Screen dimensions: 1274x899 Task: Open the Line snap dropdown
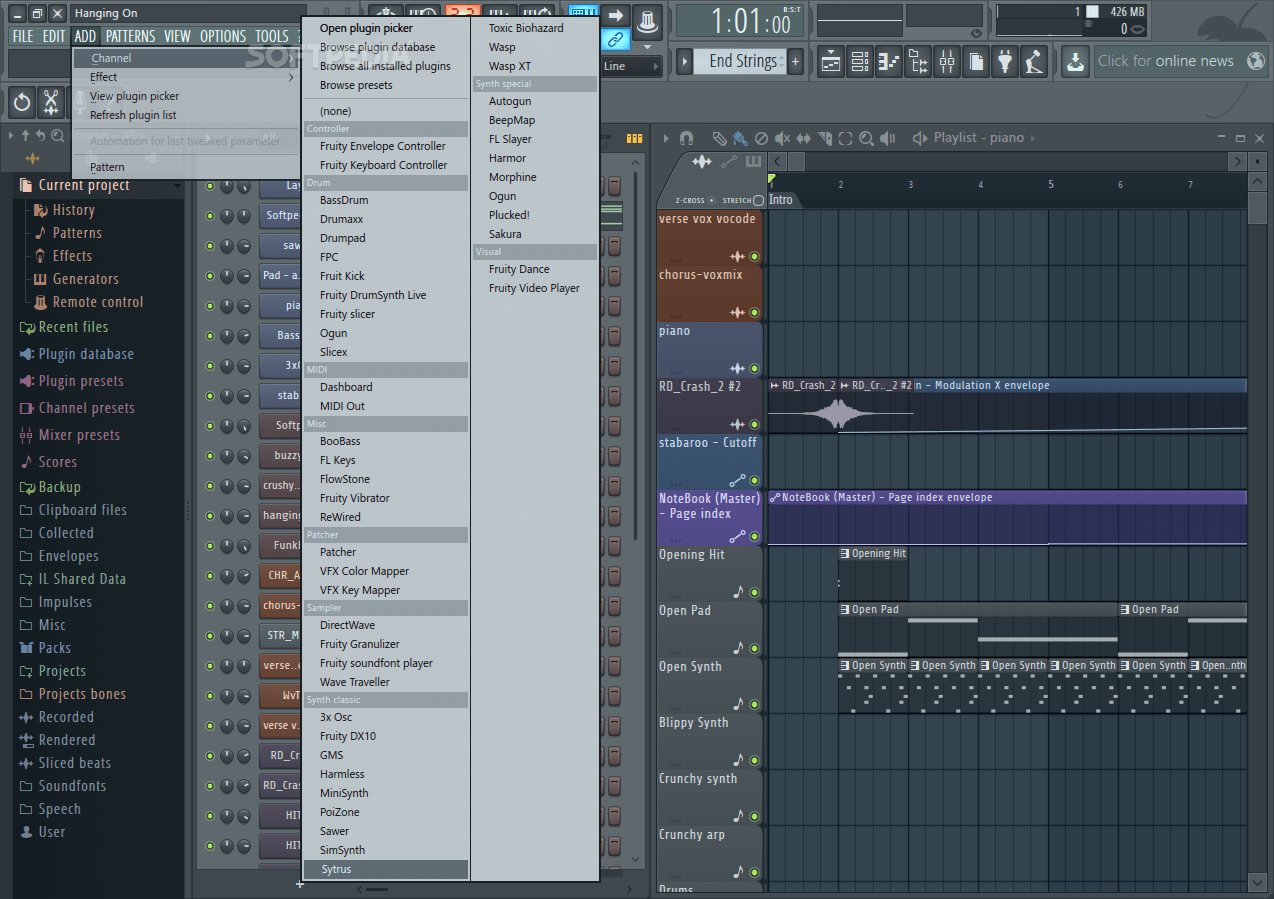click(x=629, y=66)
